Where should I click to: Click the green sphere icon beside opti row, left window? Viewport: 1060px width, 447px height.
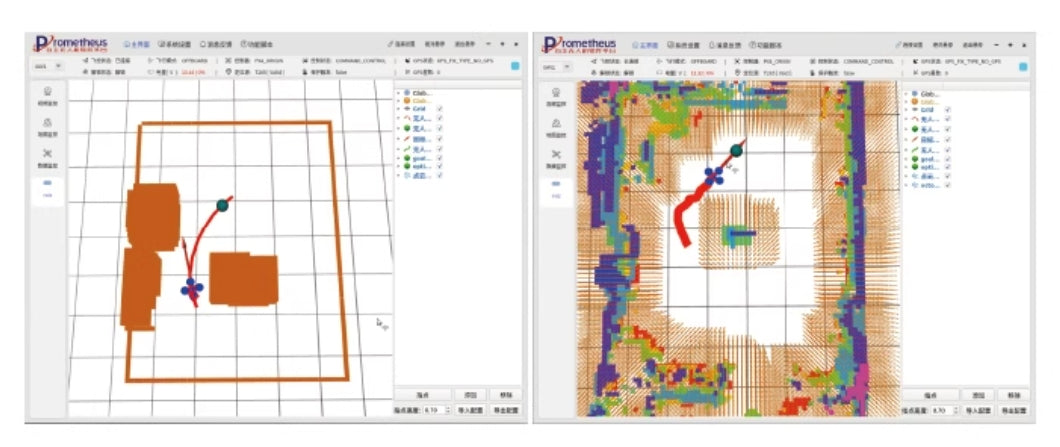[x=406, y=166]
